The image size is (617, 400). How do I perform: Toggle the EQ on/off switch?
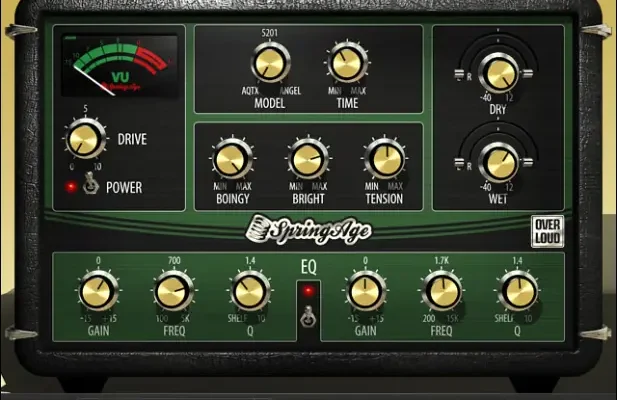[x=309, y=320]
